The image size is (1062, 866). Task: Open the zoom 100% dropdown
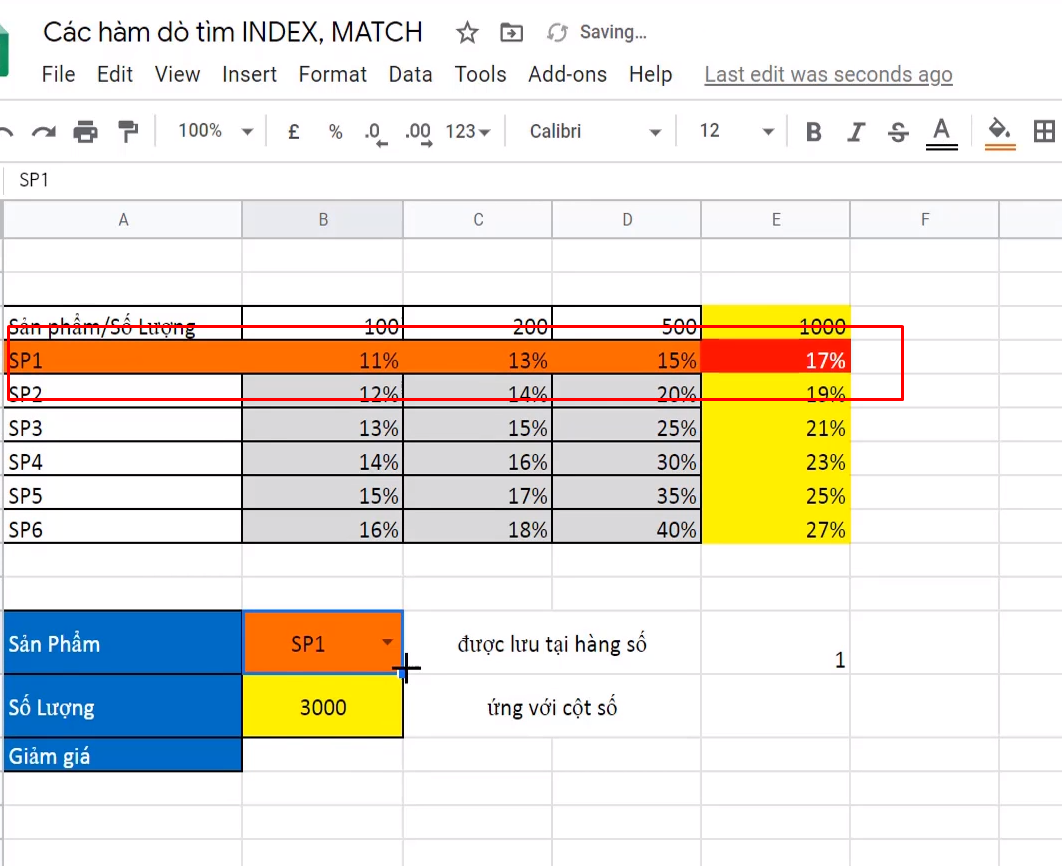(x=215, y=131)
